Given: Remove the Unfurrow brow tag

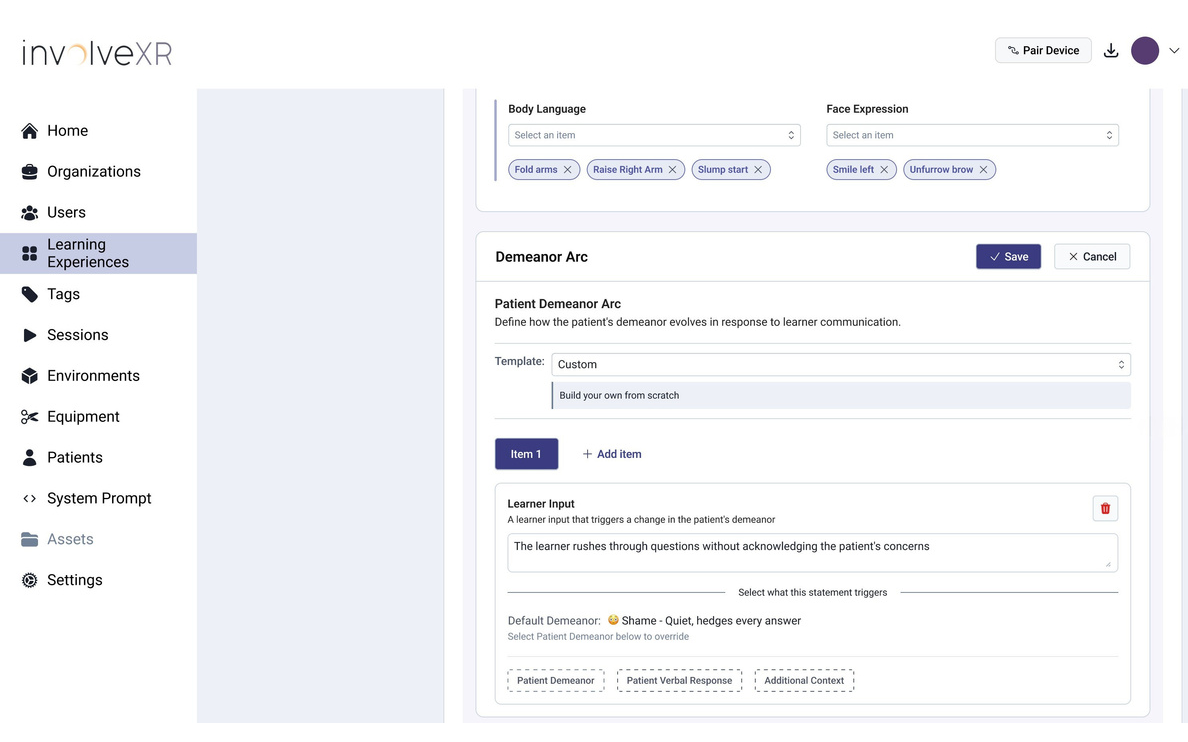Looking at the screenshot, I should pos(983,170).
